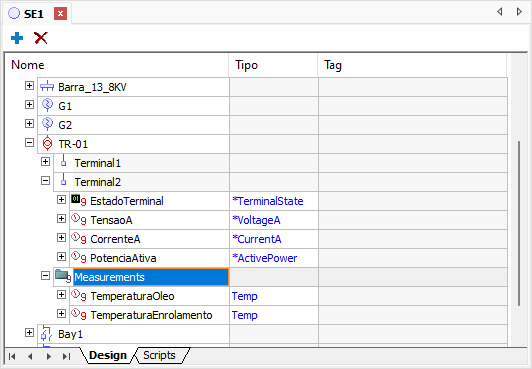The height and width of the screenshot is (369, 532).
Task: Click the Tipo column header
Action: (x=273, y=65)
